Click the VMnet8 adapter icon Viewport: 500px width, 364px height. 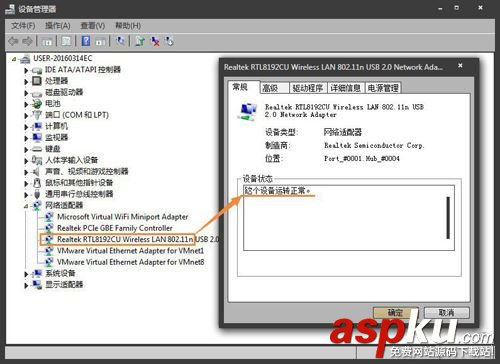coord(49,262)
